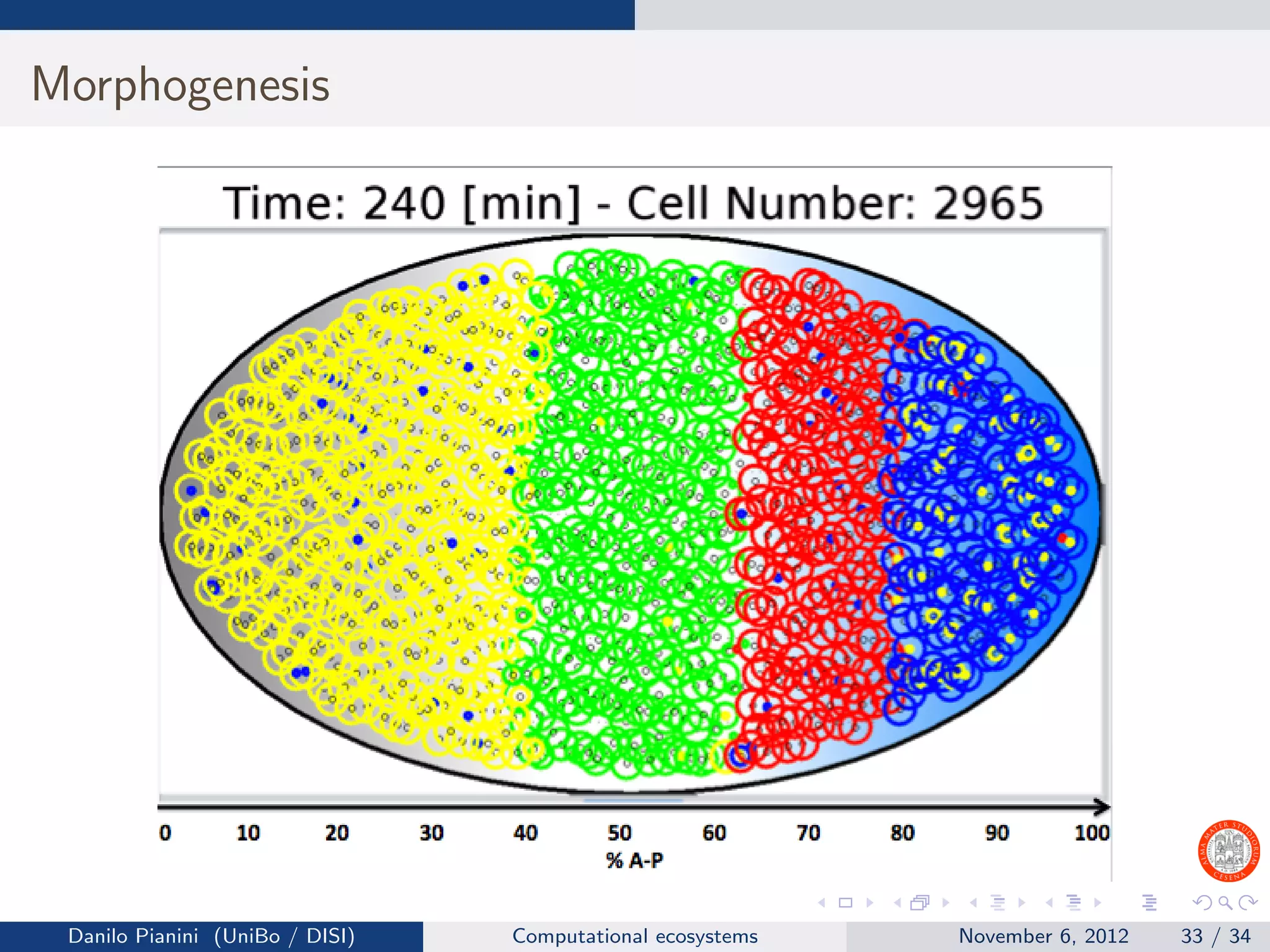Click the Computational ecosystems footer title
This screenshot has height=952, width=1270.
634,936
